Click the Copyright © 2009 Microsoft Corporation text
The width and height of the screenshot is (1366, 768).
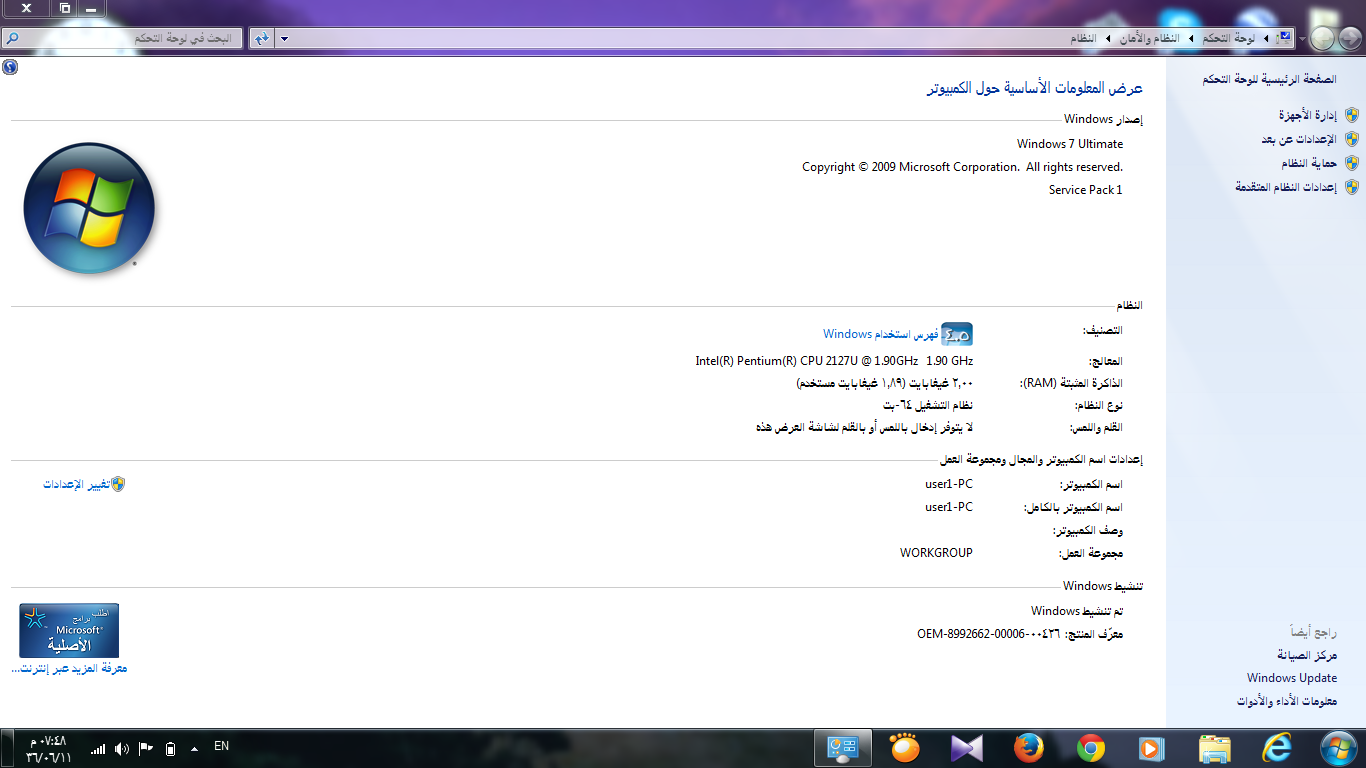[962, 167]
